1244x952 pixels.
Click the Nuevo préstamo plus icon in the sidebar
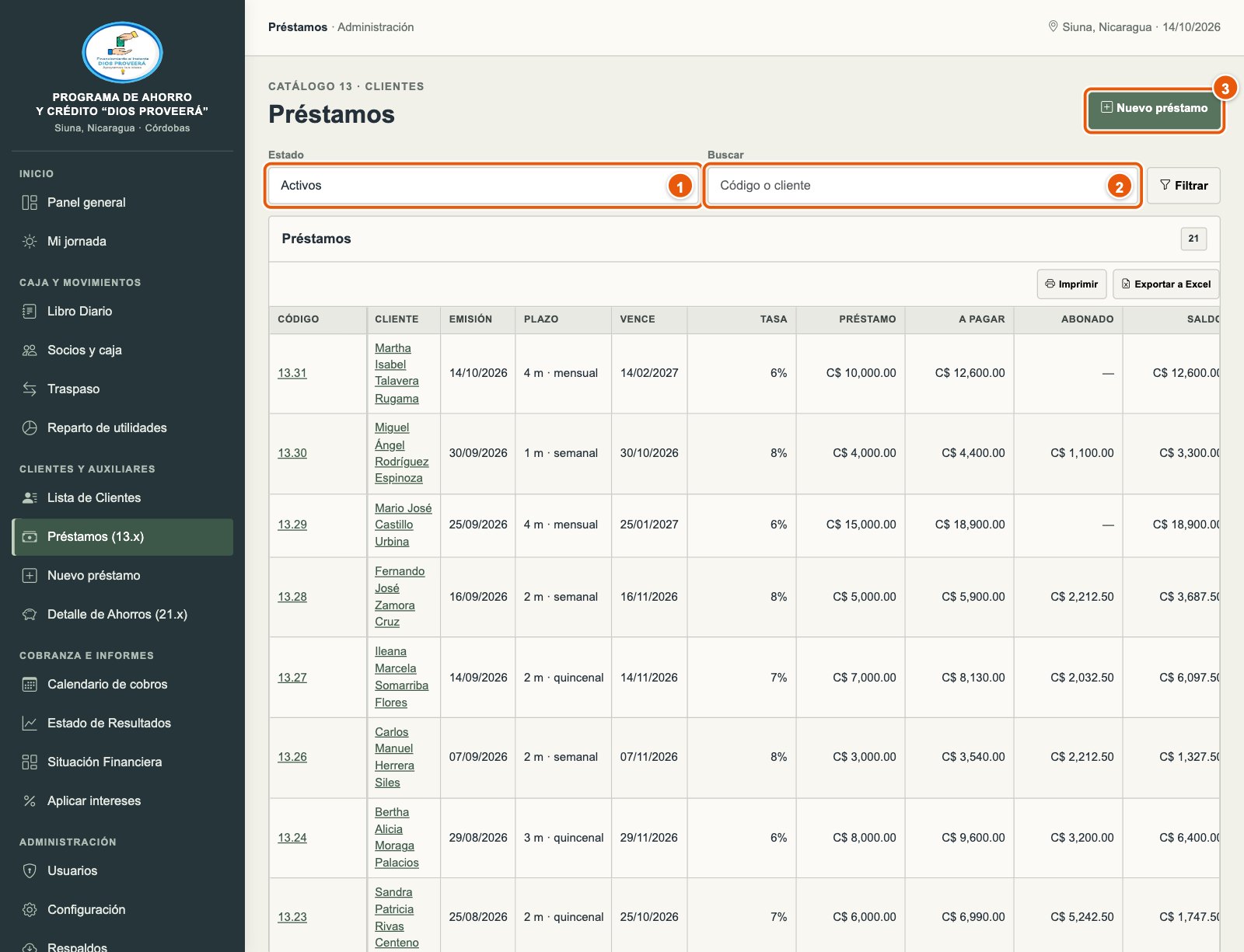tap(30, 576)
